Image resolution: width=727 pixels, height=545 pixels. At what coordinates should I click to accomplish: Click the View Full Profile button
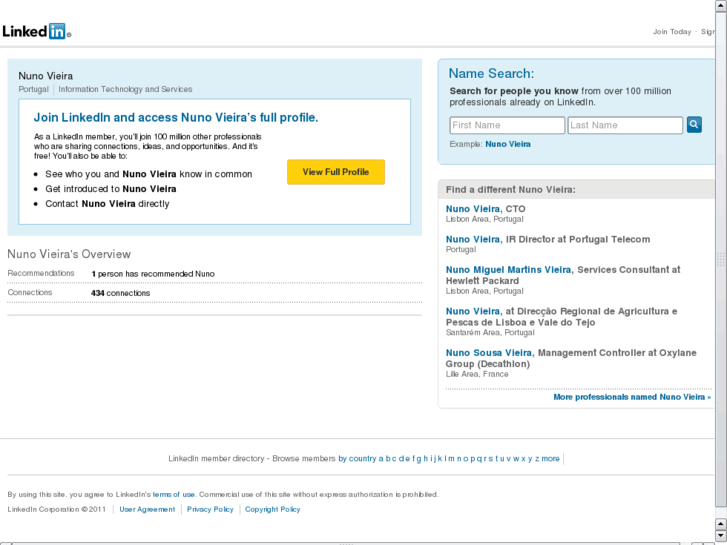[336, 172]
